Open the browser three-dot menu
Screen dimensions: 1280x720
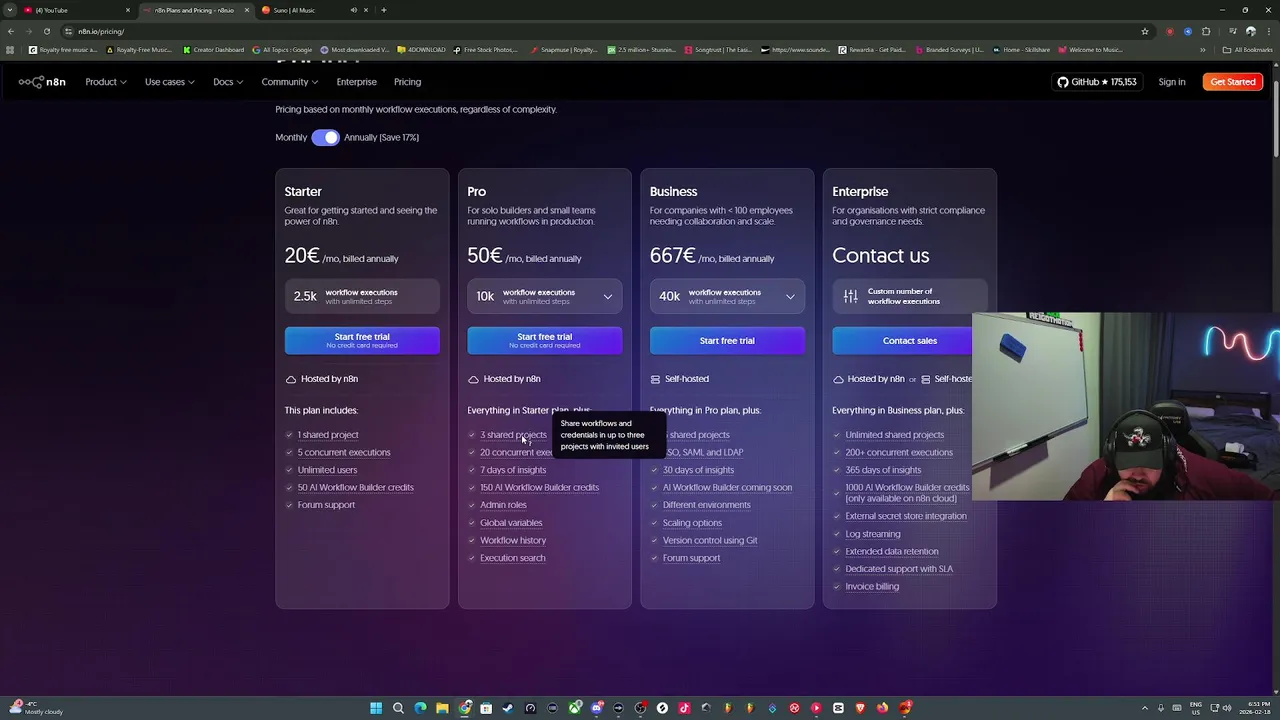[1268, 31]
